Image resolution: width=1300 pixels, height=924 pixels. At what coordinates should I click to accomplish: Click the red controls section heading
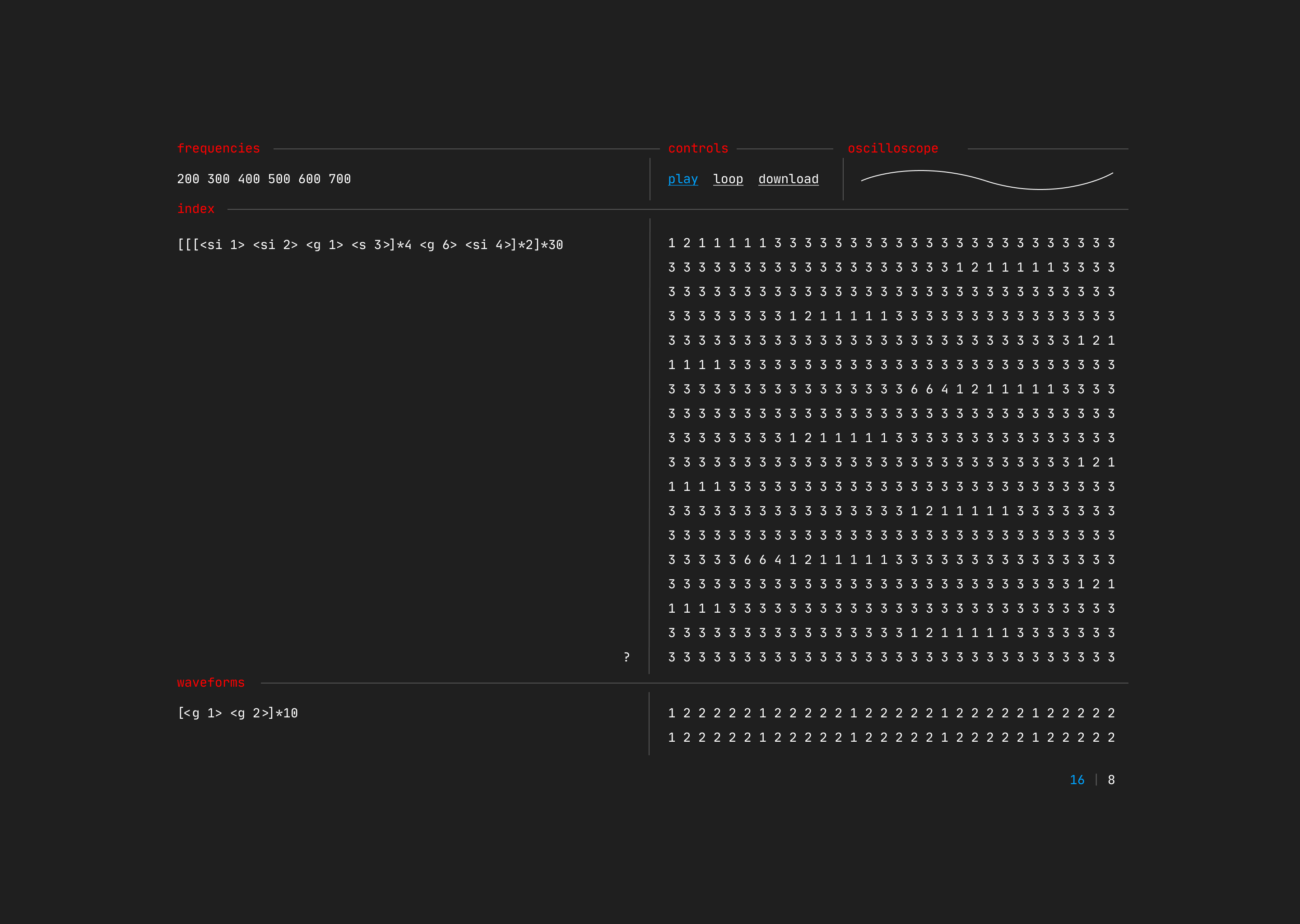click(698, 148)
